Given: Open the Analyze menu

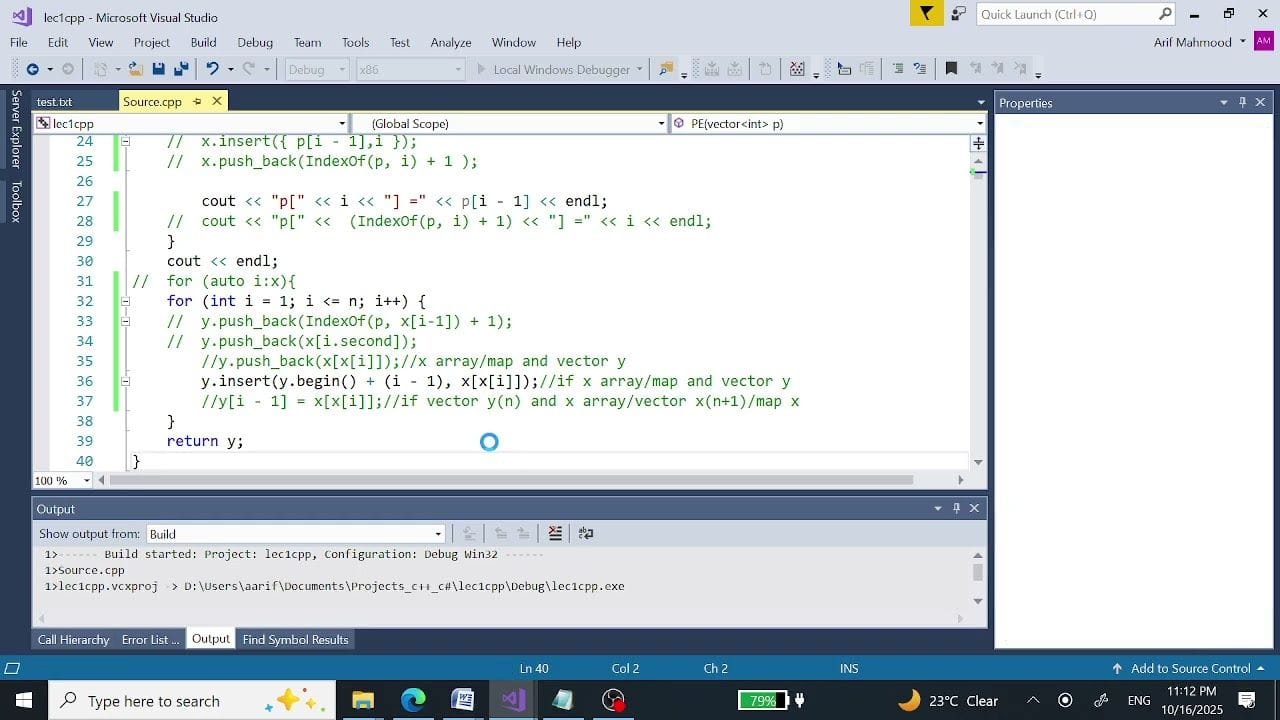Looking at the screenshot, I should (451, 42).
